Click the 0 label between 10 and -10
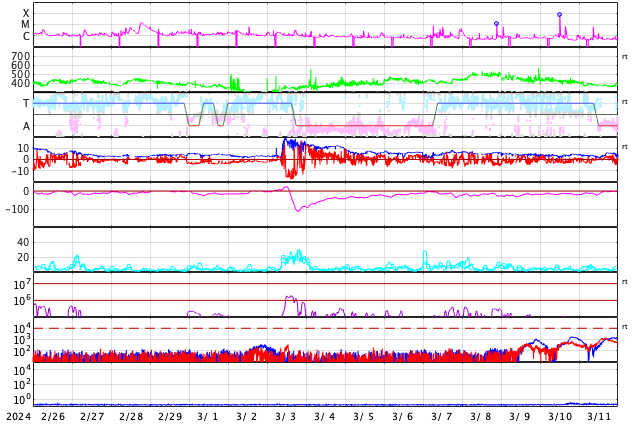 [x=27, y=160]
